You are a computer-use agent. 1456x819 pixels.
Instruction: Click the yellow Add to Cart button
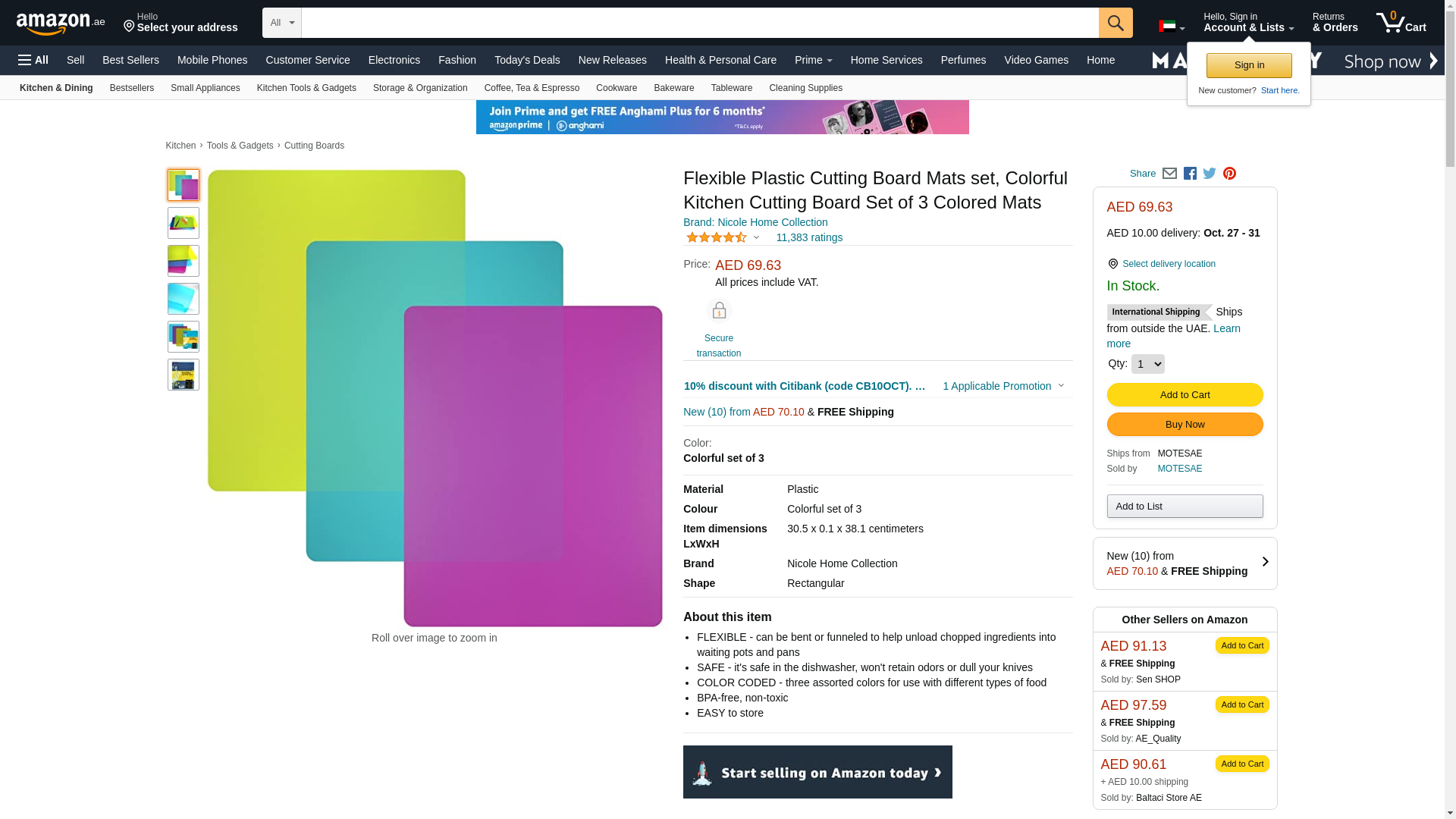[x=1185, y=394]
